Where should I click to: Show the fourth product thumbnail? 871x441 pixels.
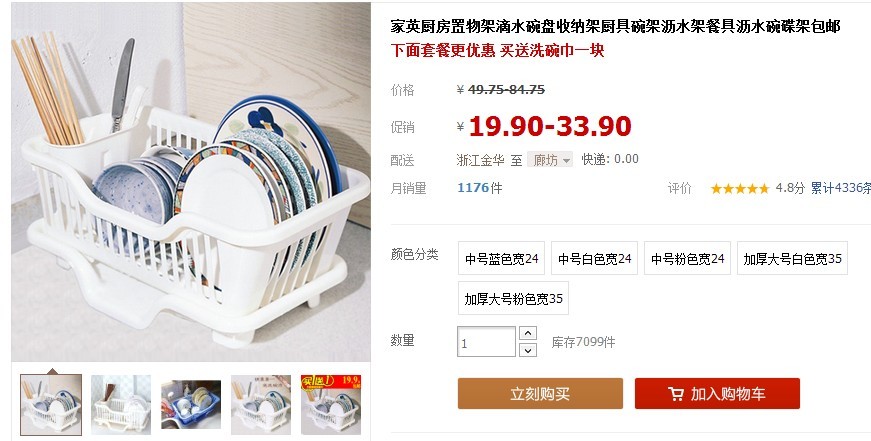pyautogui.click(x=261, y=404)
